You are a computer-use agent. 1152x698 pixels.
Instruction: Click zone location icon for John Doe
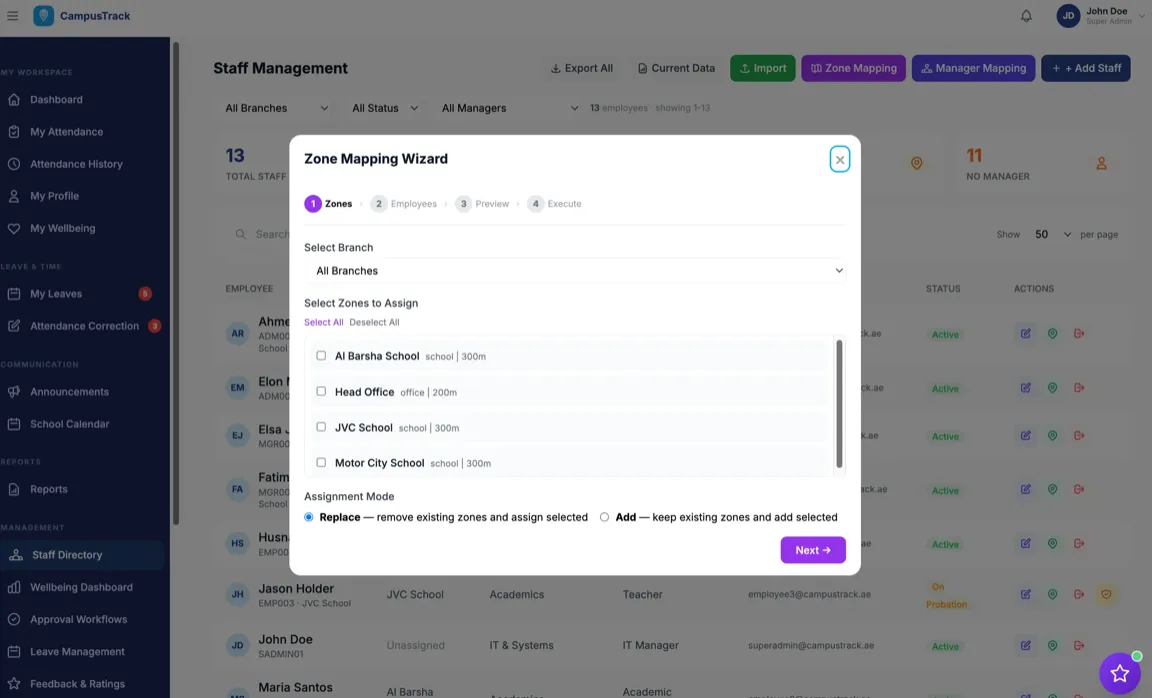tap(1052, 646)
